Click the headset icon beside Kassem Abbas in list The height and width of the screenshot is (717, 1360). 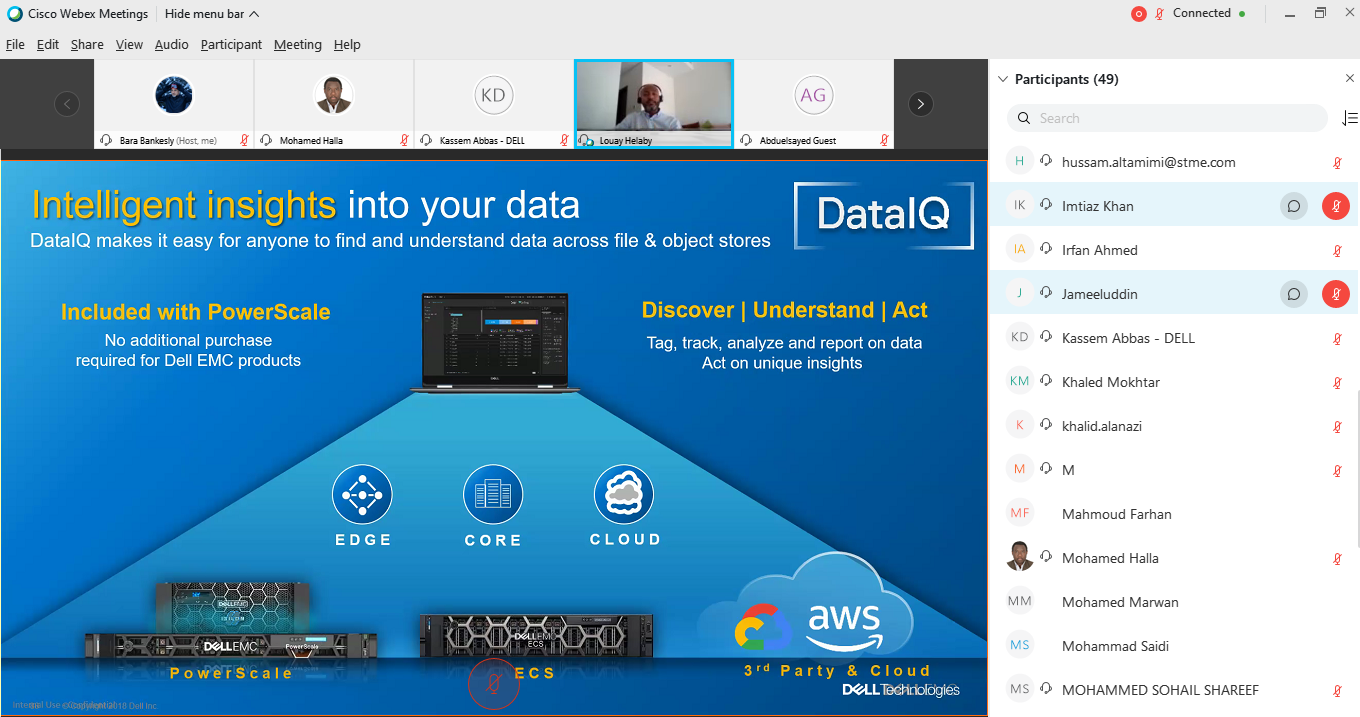click(1046, 337)
